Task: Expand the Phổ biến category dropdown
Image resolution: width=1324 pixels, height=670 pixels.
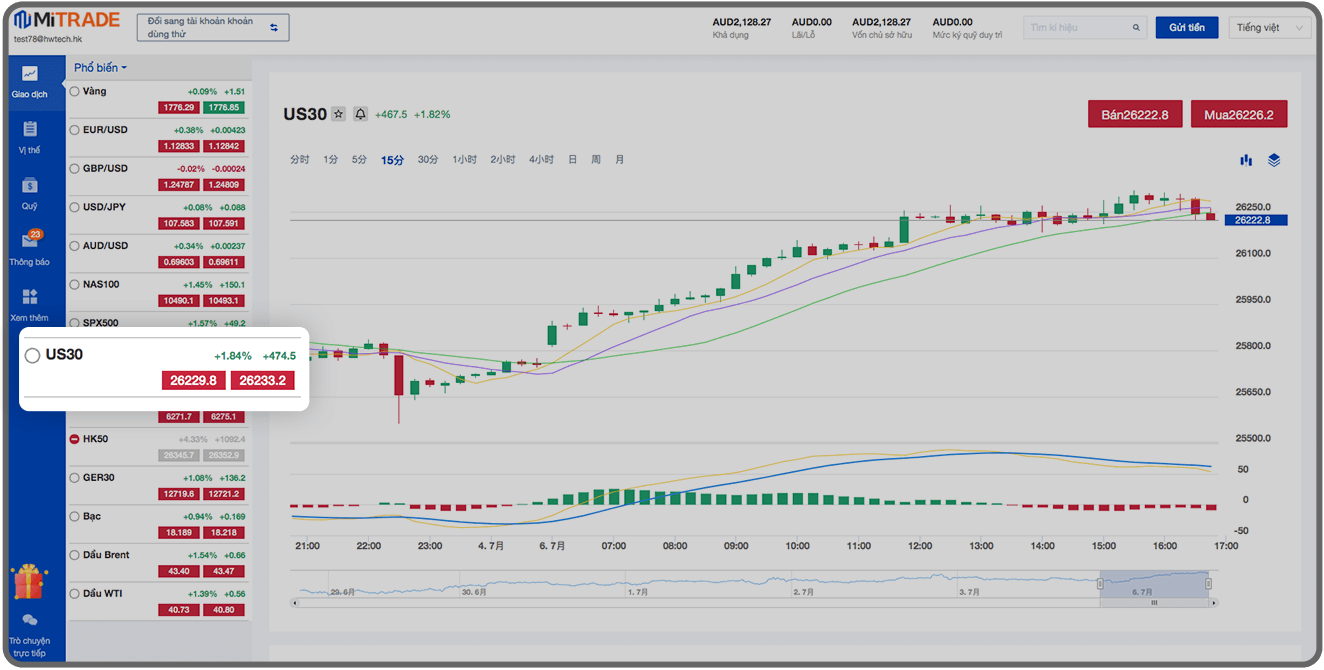Action: (100, 68)
